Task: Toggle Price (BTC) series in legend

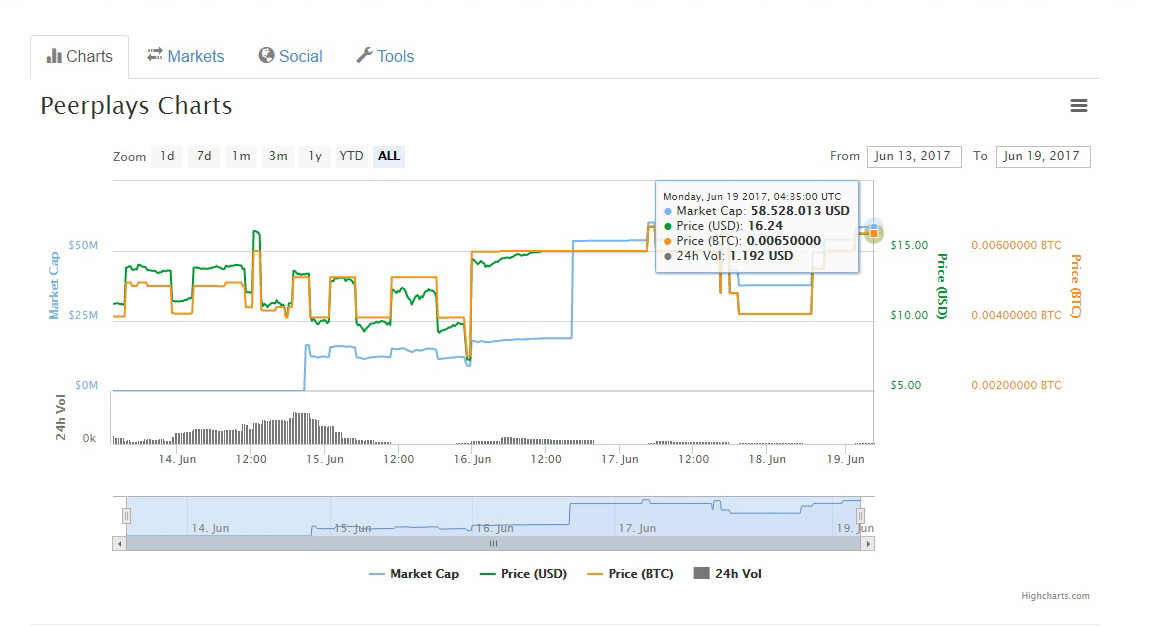Action: tap(631, 574)
